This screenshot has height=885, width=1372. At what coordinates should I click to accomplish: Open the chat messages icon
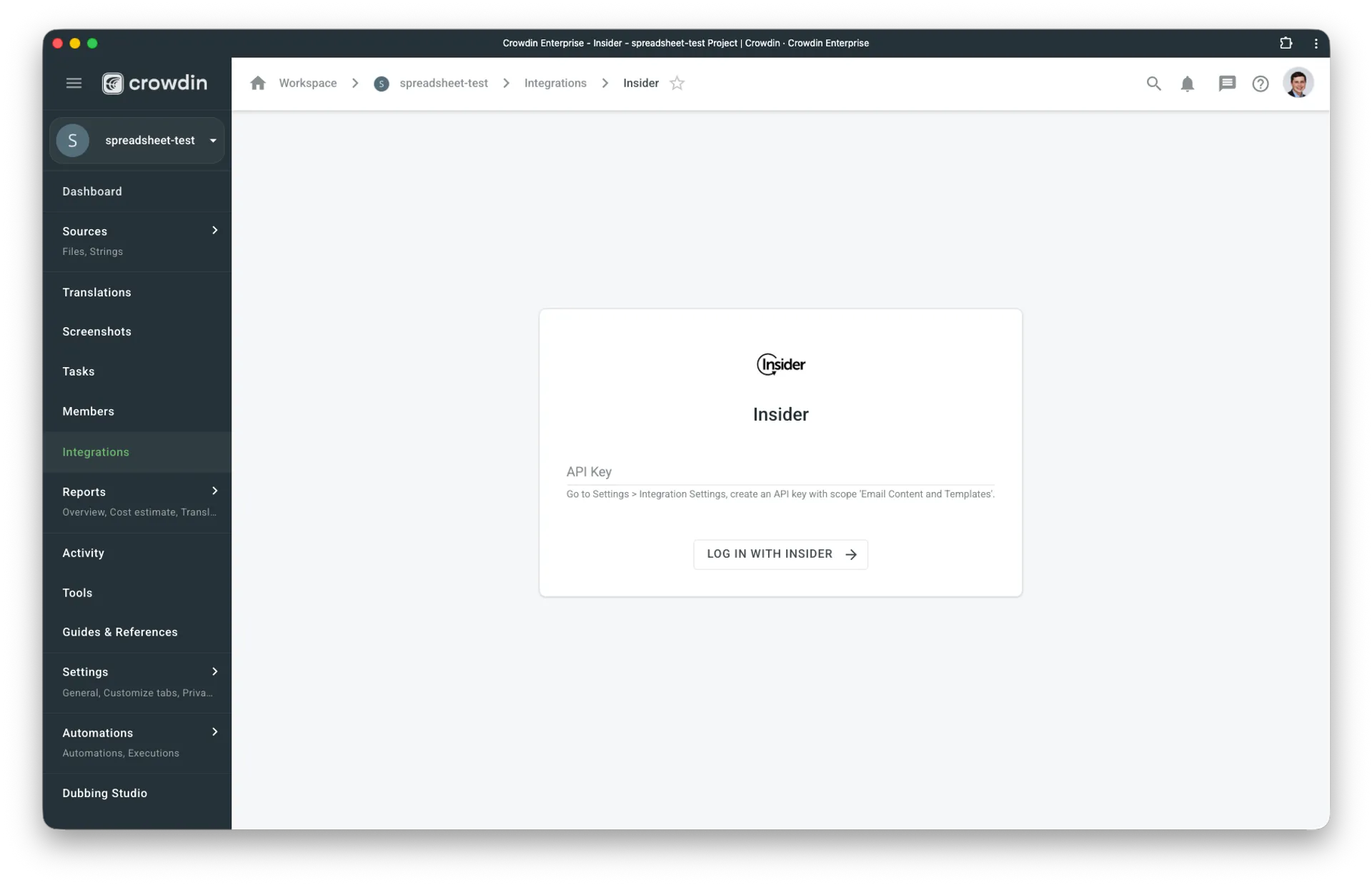[x=1227, y=83]
